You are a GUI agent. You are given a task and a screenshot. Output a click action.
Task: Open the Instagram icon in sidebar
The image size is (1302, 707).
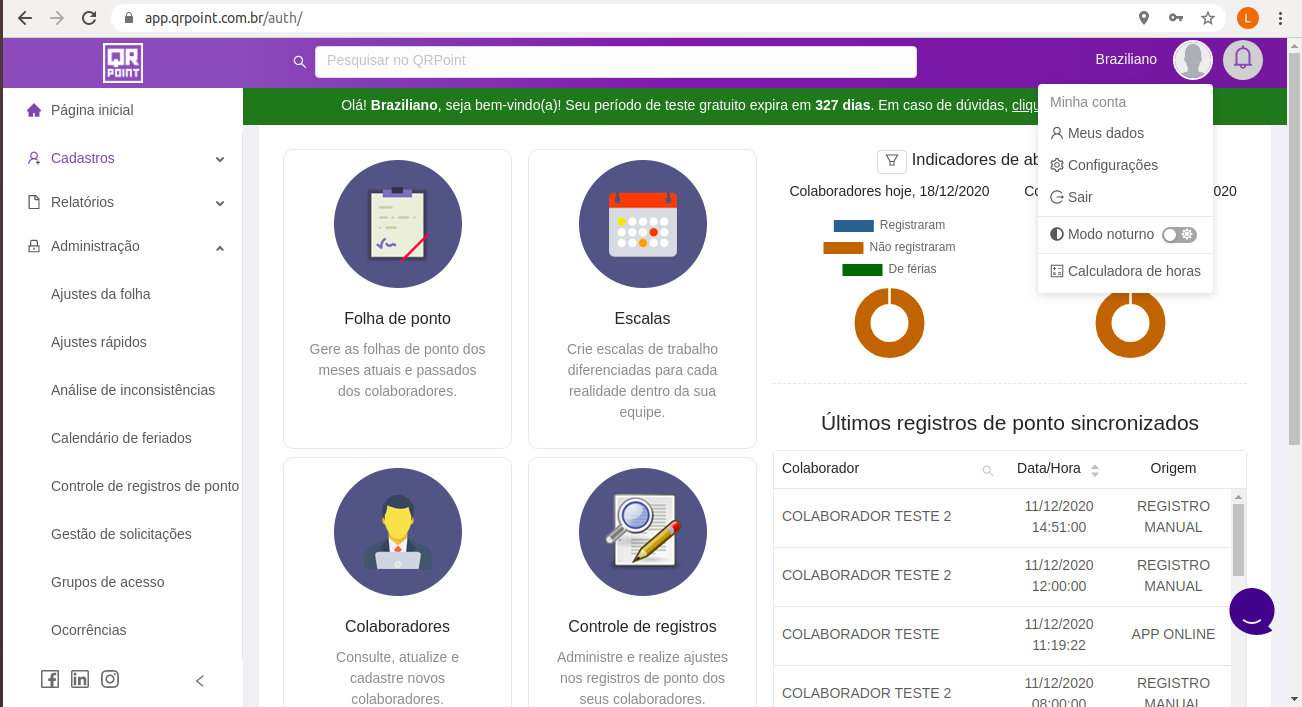110,679
